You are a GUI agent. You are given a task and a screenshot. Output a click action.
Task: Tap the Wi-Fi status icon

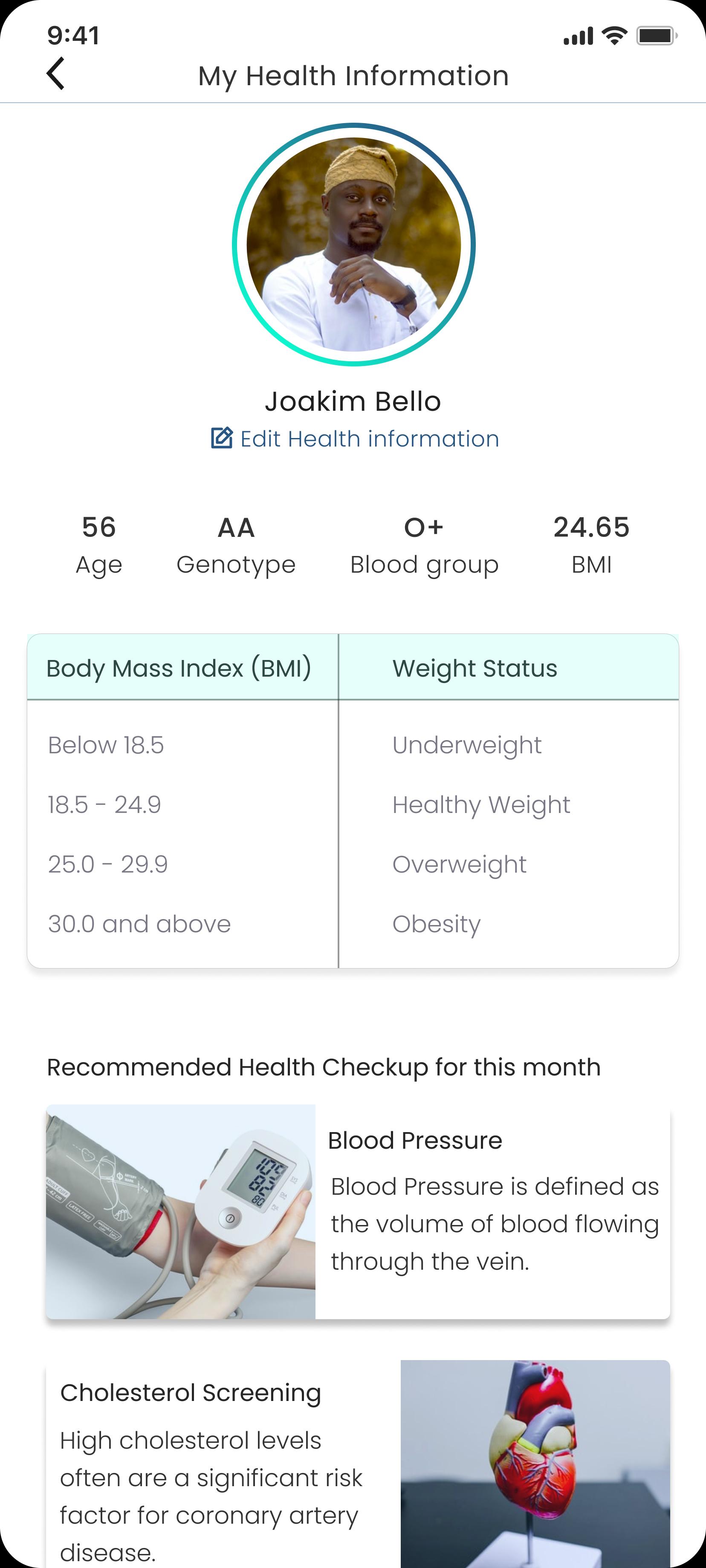[615, 36]
